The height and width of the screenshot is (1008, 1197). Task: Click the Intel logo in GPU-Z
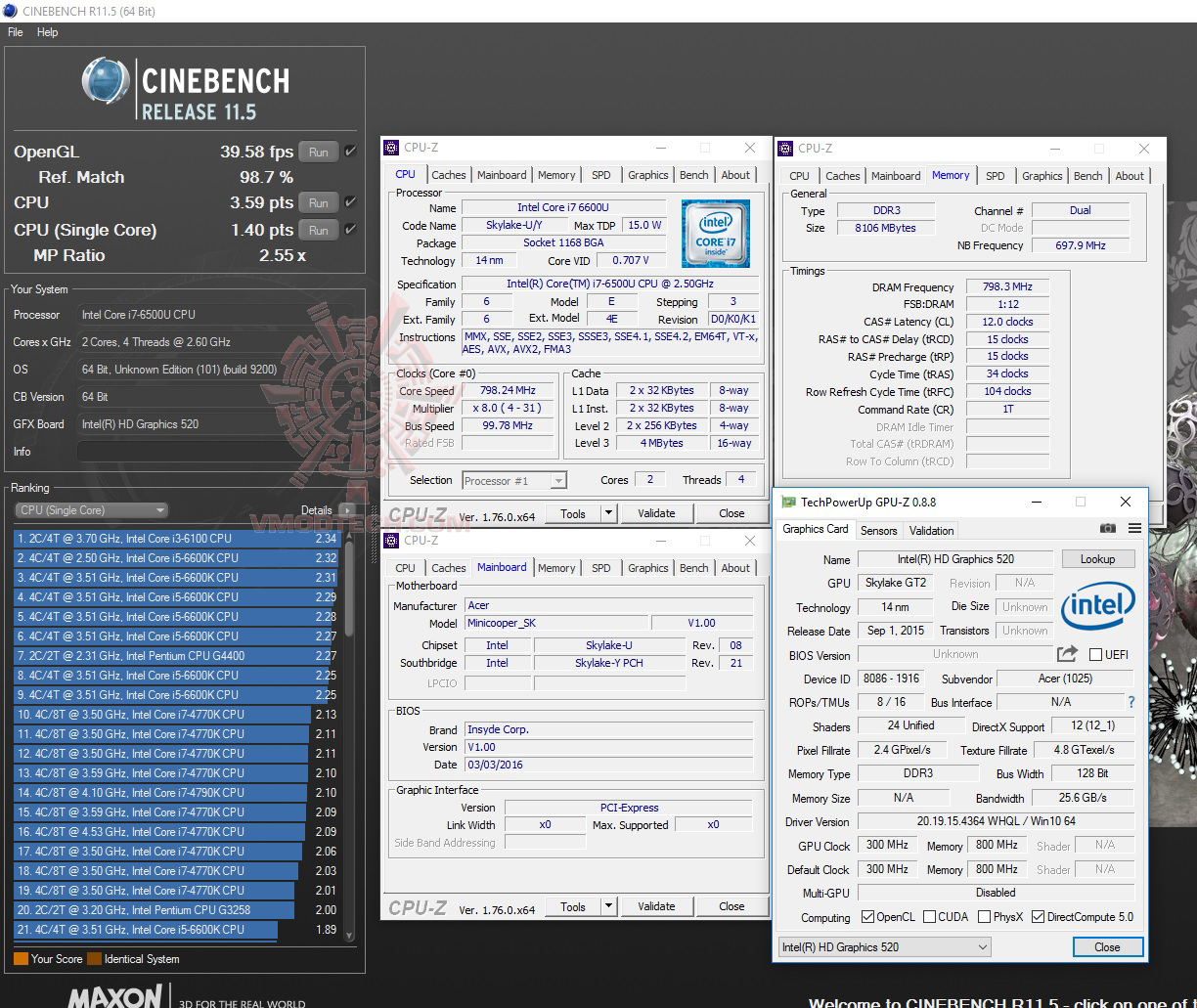pos(1098,606)
